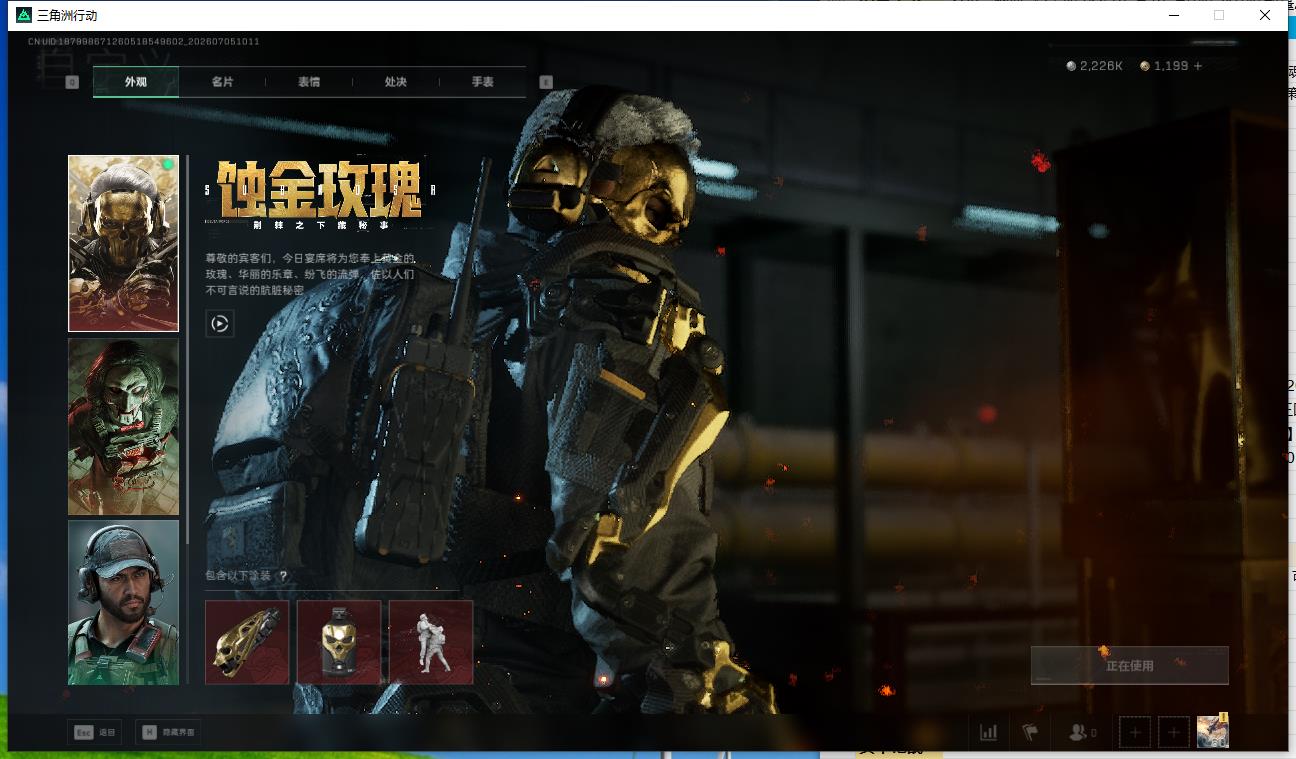Click the 2,226K currency balance
1296x759 pixels.
click(1094, 66)
